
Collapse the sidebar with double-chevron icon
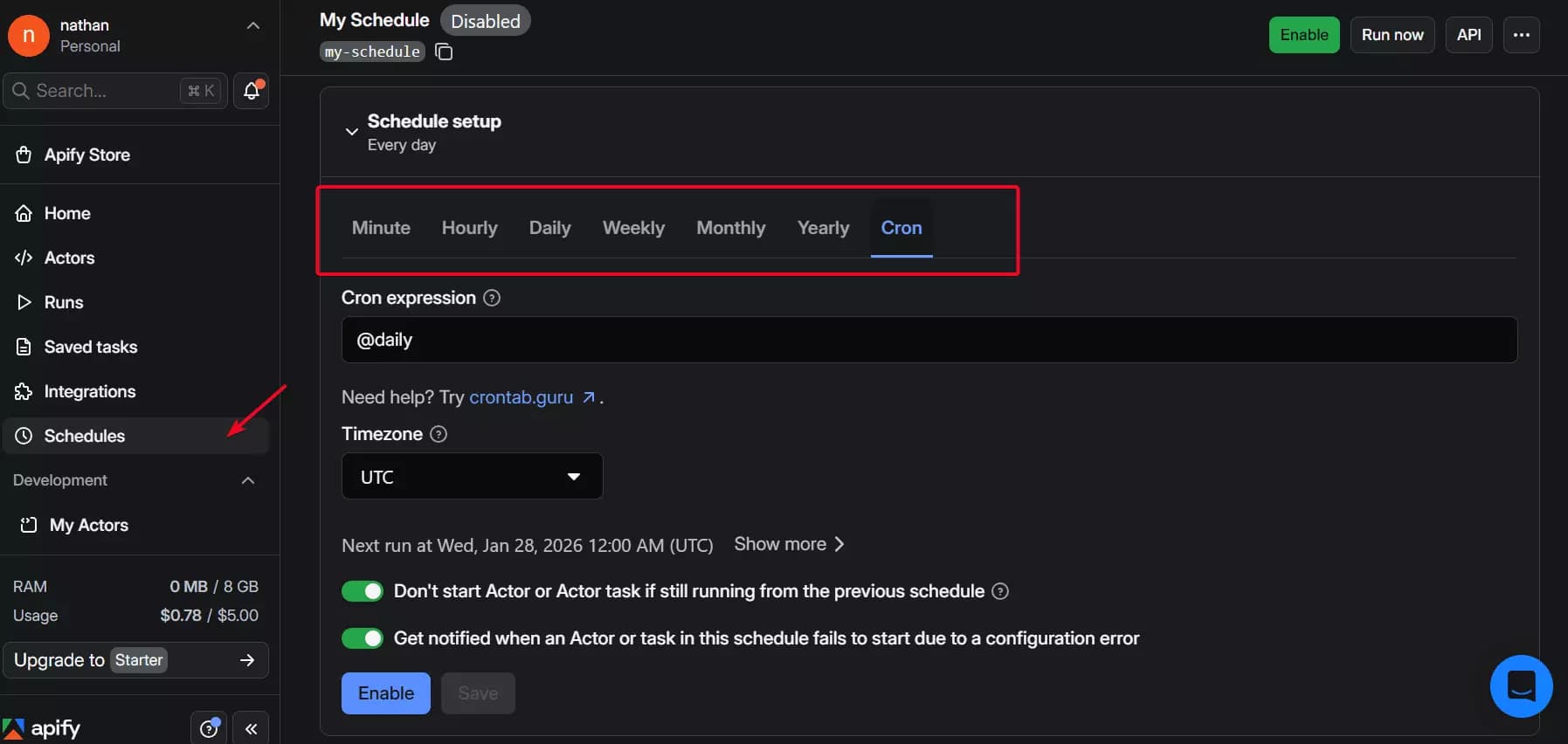pyautogui.click(x=251, y=729)
